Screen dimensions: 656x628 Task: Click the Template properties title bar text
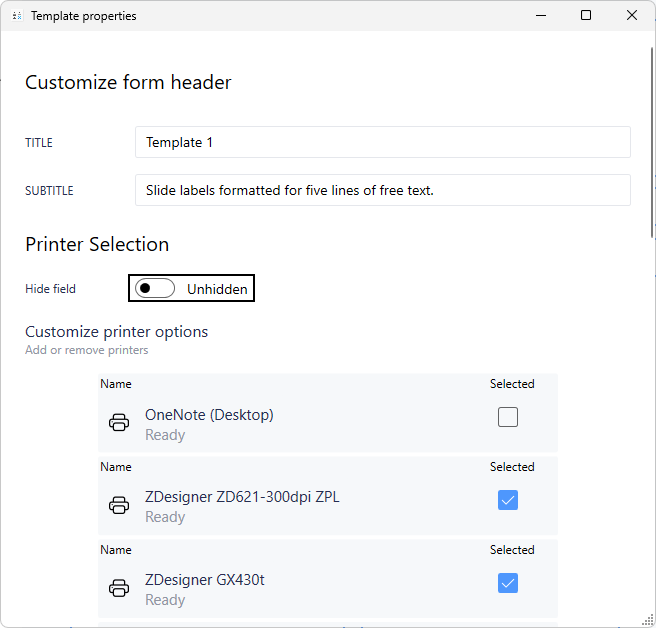83,16
